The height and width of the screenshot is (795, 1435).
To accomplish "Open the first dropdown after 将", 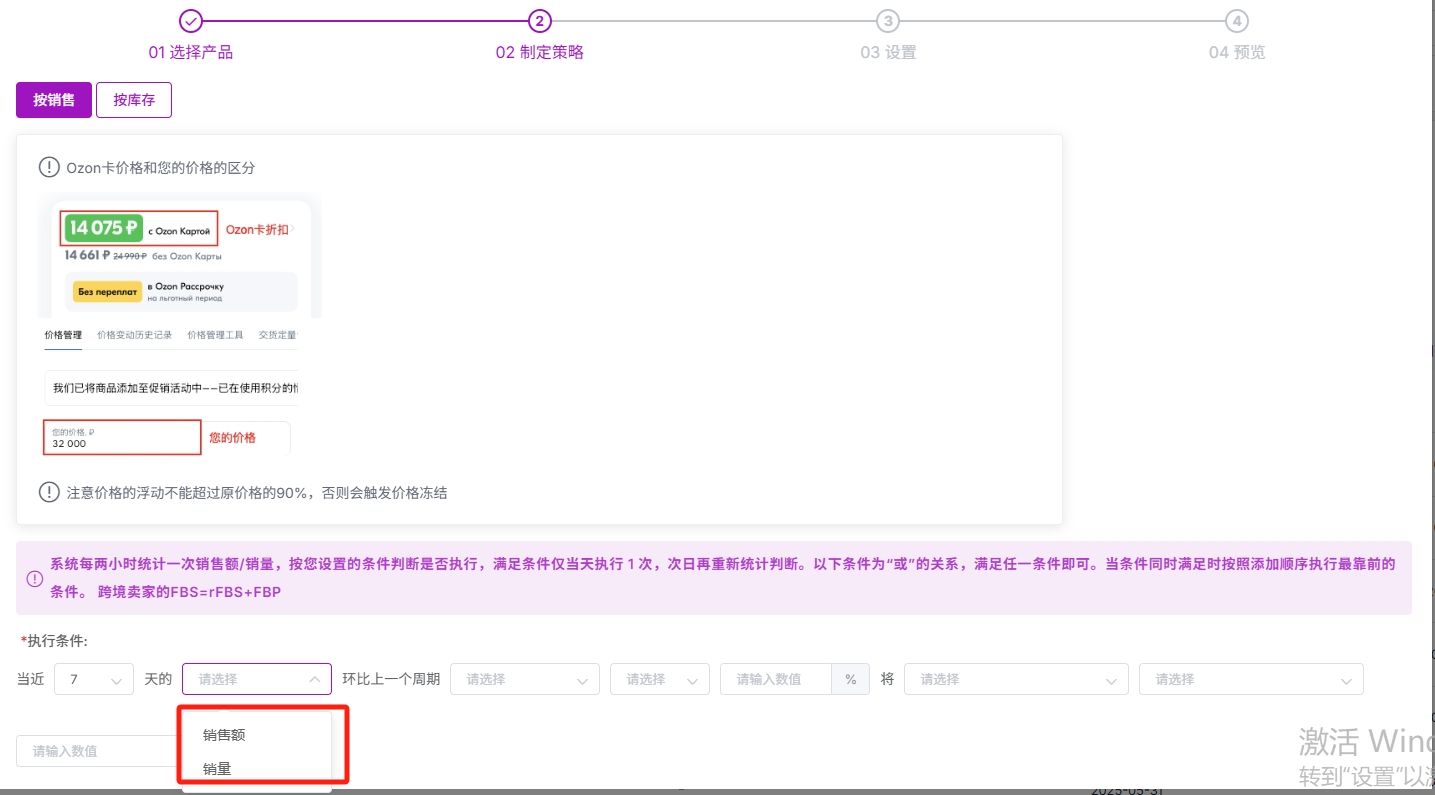I will point(1016,679).
